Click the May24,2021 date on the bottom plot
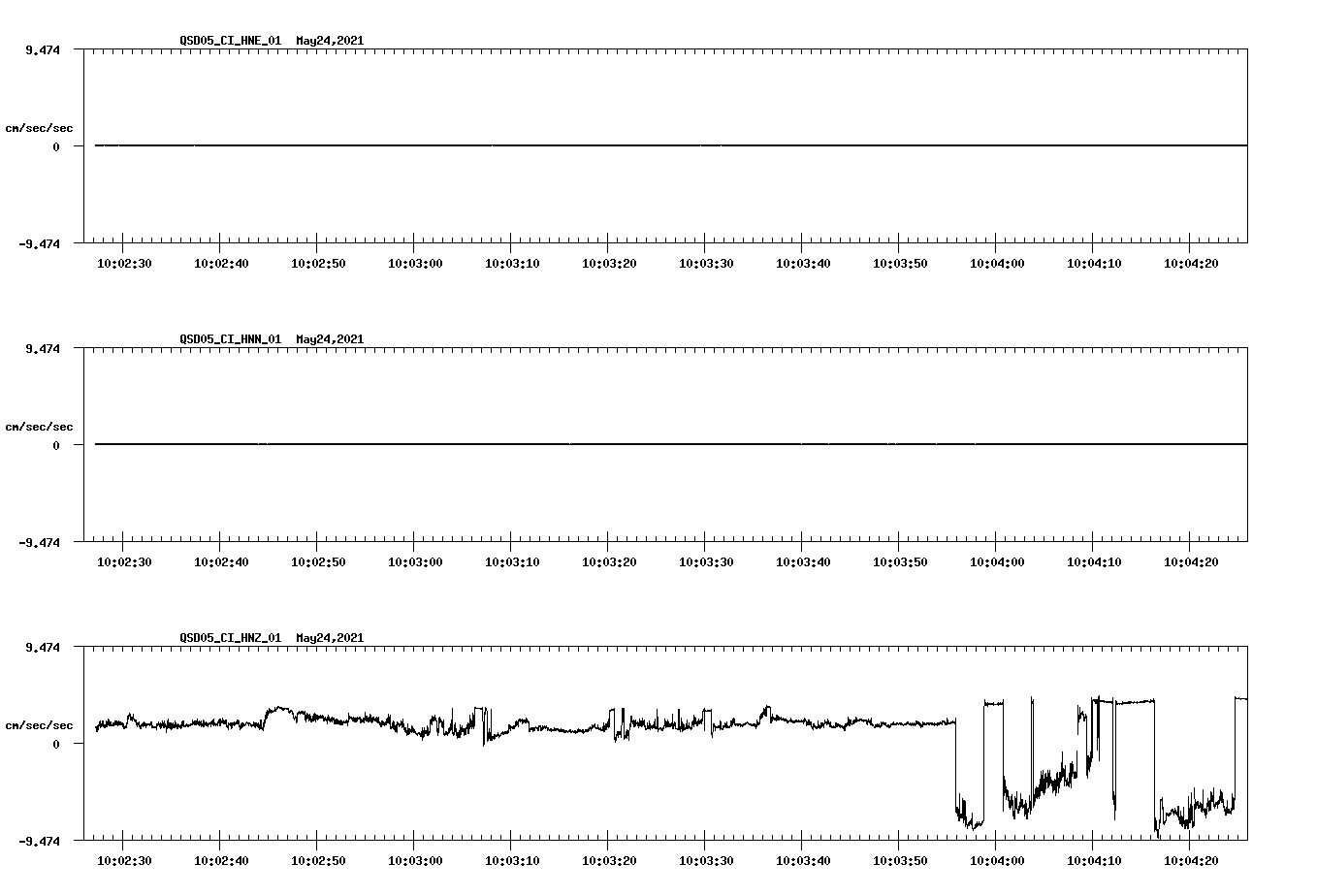The width and height of the screenshot is (1317, 896). [x=328, y=638]
